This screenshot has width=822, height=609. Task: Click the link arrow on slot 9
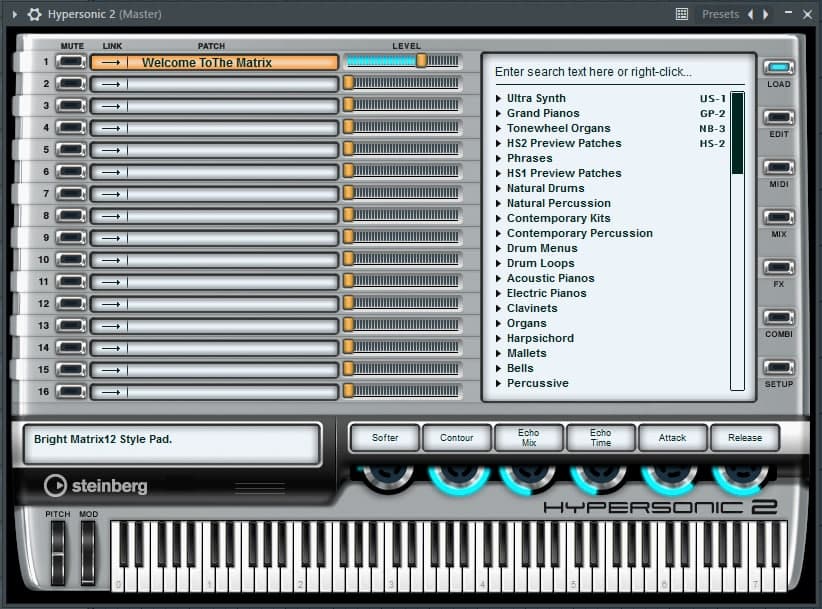click(110, 238)
